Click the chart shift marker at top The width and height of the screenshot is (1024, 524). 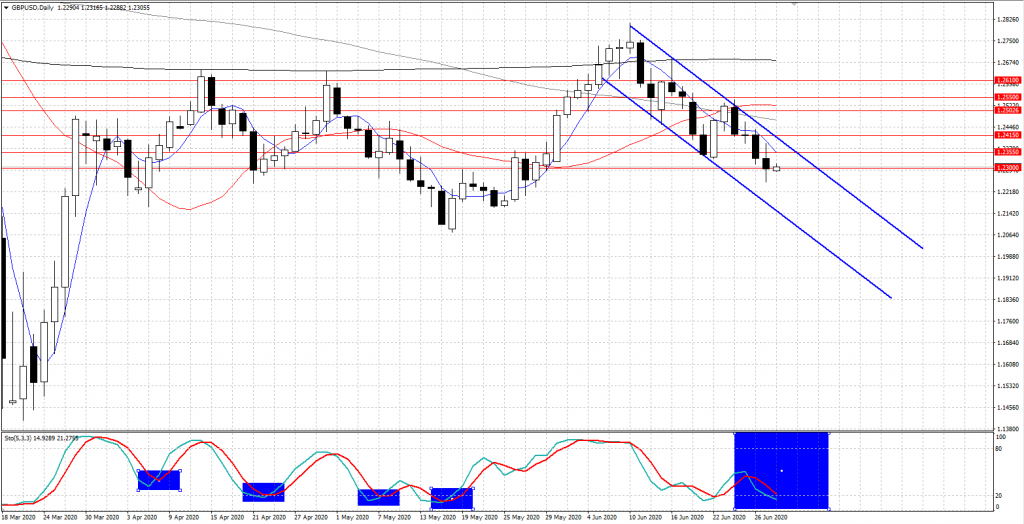(x=795, y=4)
